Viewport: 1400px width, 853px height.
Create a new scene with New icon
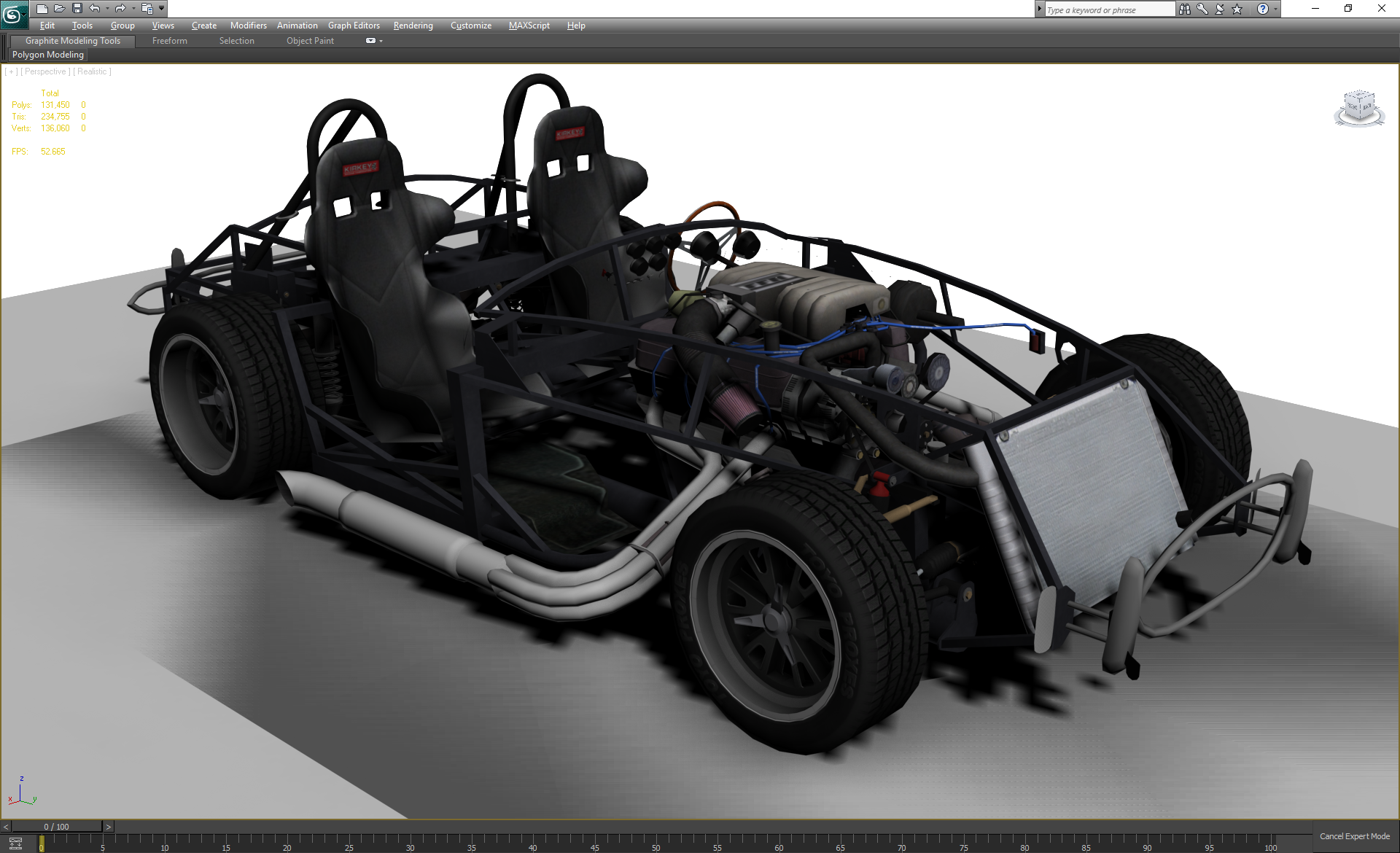42,9
